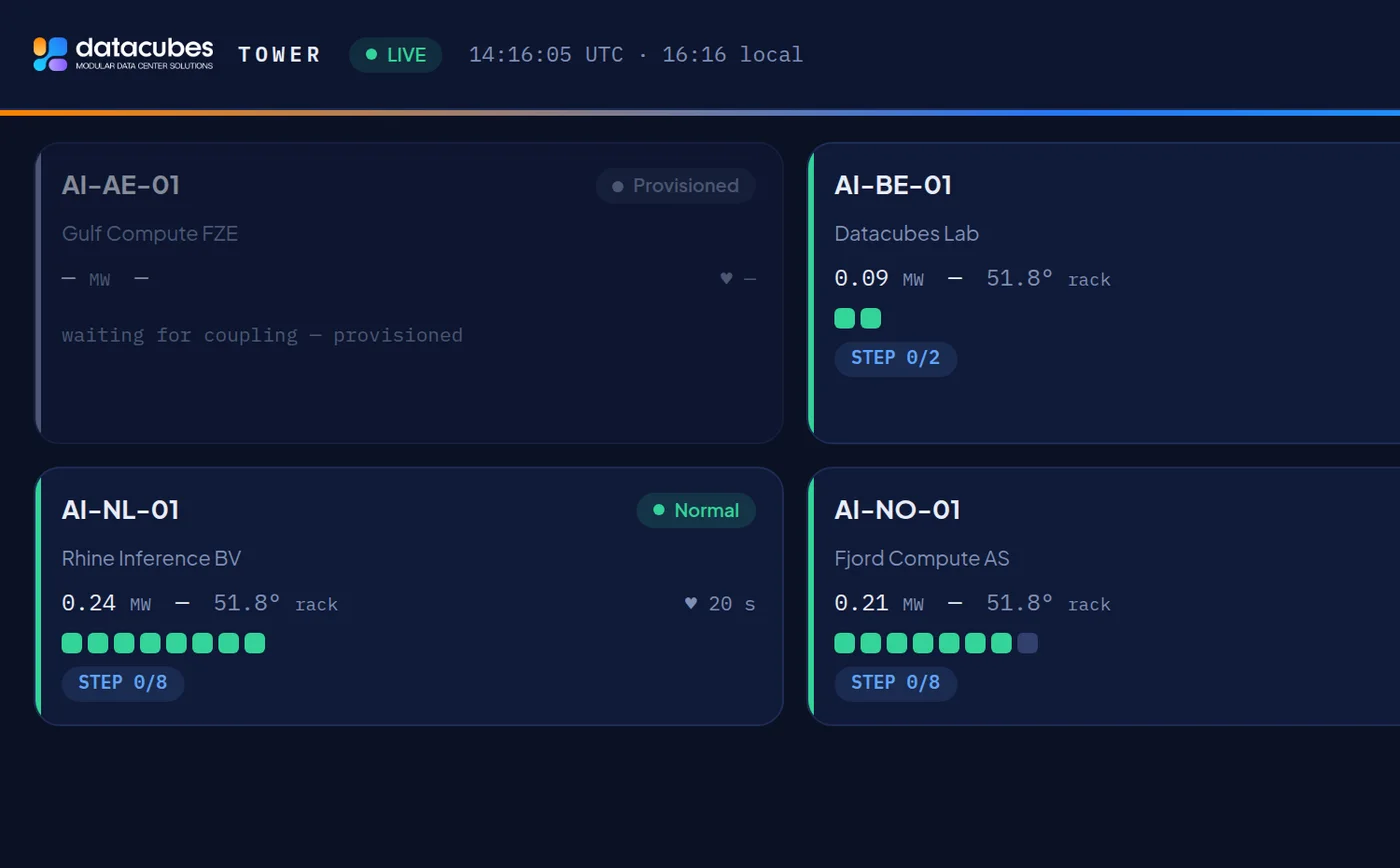Viewport: 1400px width, 868px height.
Task: Open the STEP 0/2 pill on AI-BE-01
Action: tap(895, 359)
